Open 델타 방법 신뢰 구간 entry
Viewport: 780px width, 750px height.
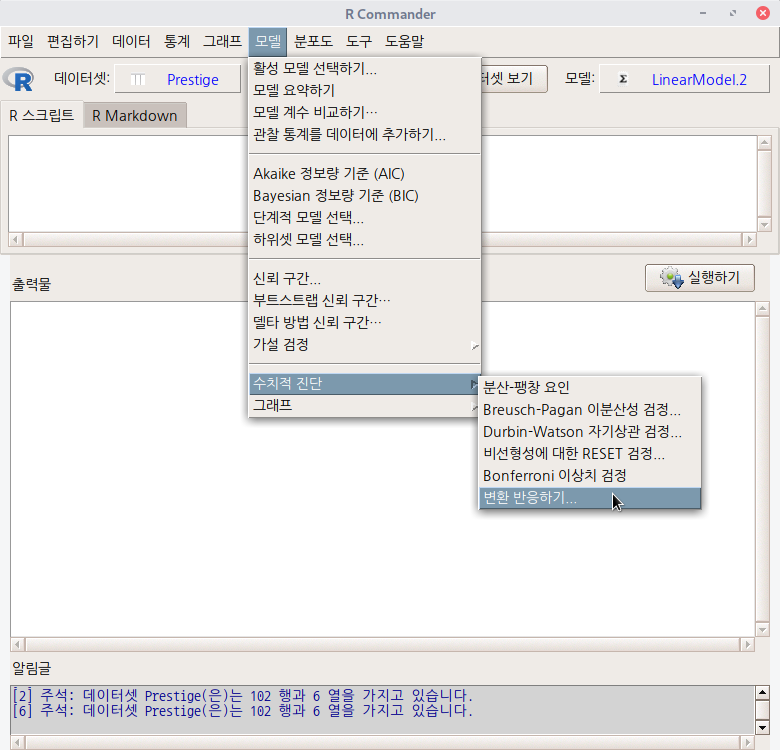[x=365, y=322]
